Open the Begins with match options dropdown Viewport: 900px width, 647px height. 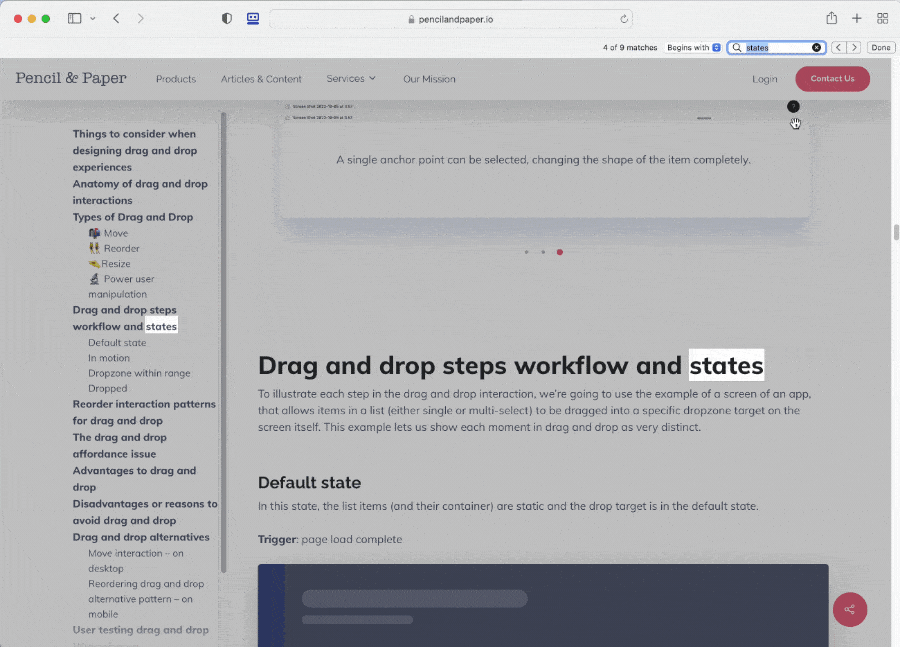point(693,47)
